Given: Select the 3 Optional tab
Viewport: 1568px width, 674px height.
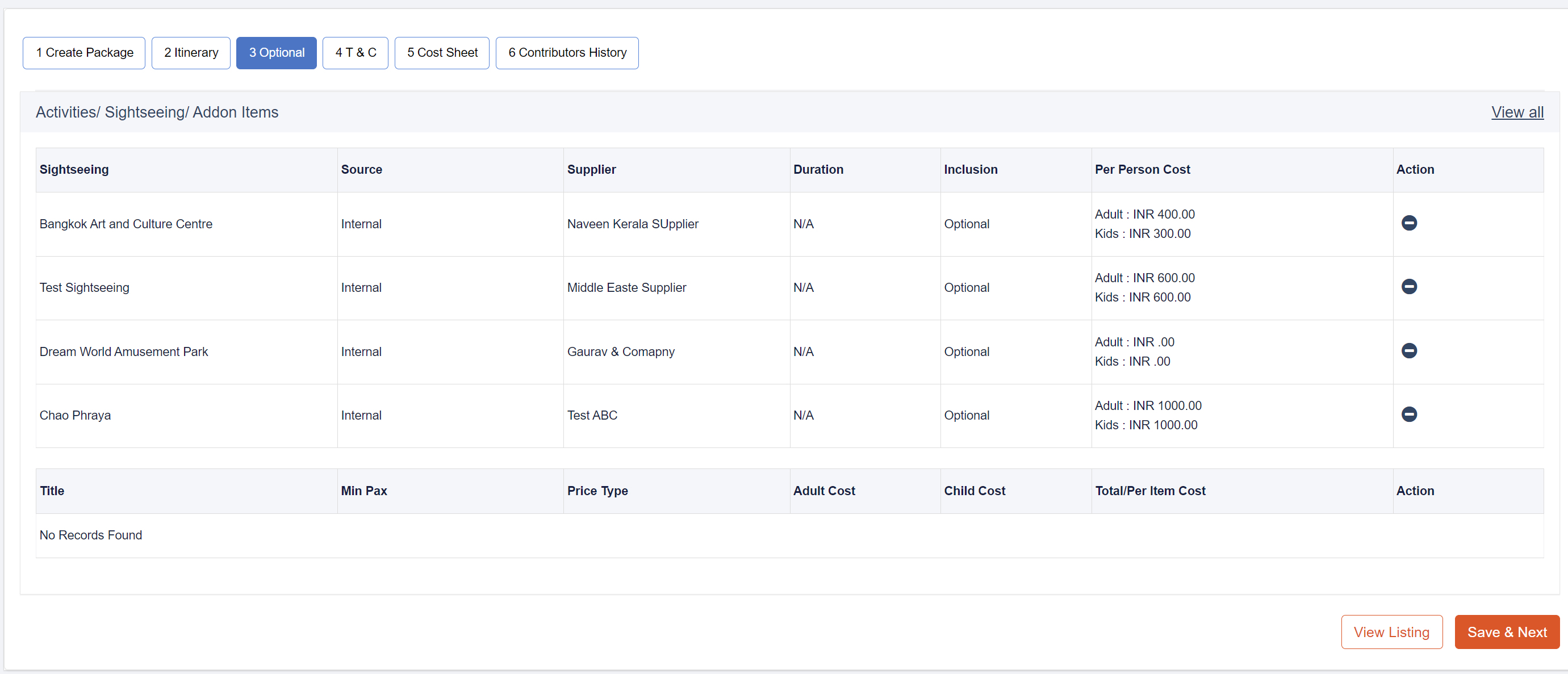Looking at the screenshot, I should pos(277,53).
